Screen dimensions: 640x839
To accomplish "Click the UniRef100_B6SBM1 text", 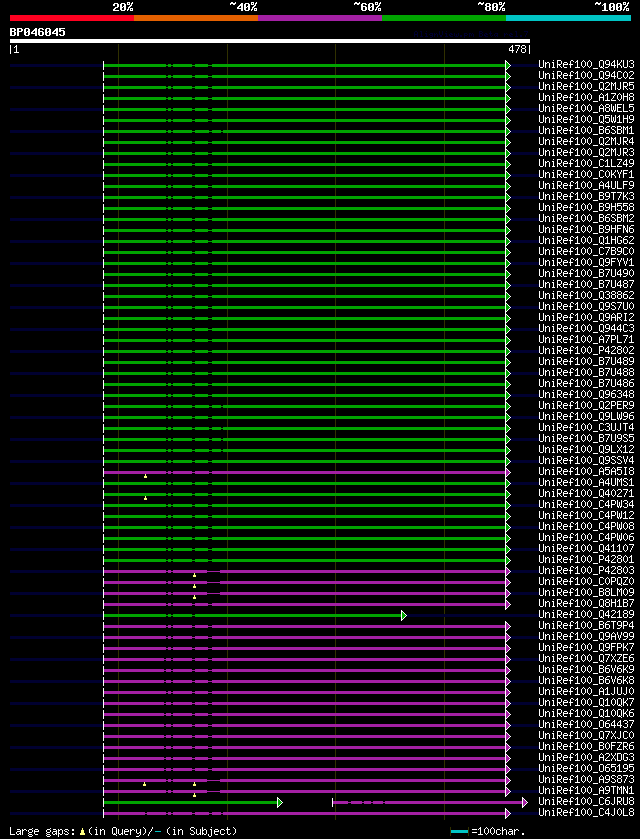I will click(586, 131).
